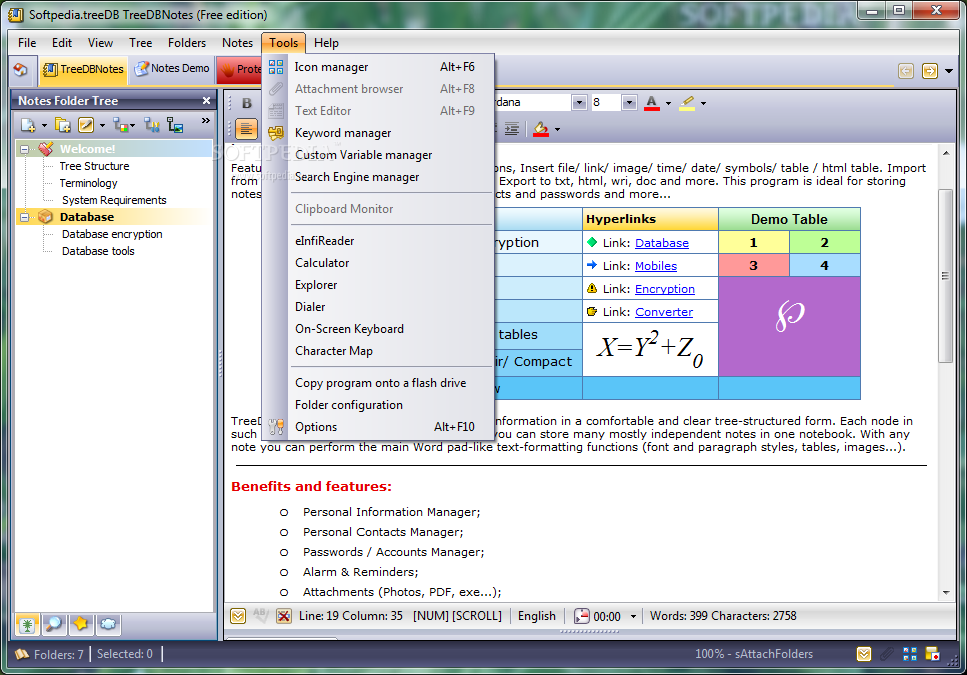Image resolution: width=967 pixels, height=675 pixels.
Task: Select Calculator from Tools menu
Action: coord(322,263)
